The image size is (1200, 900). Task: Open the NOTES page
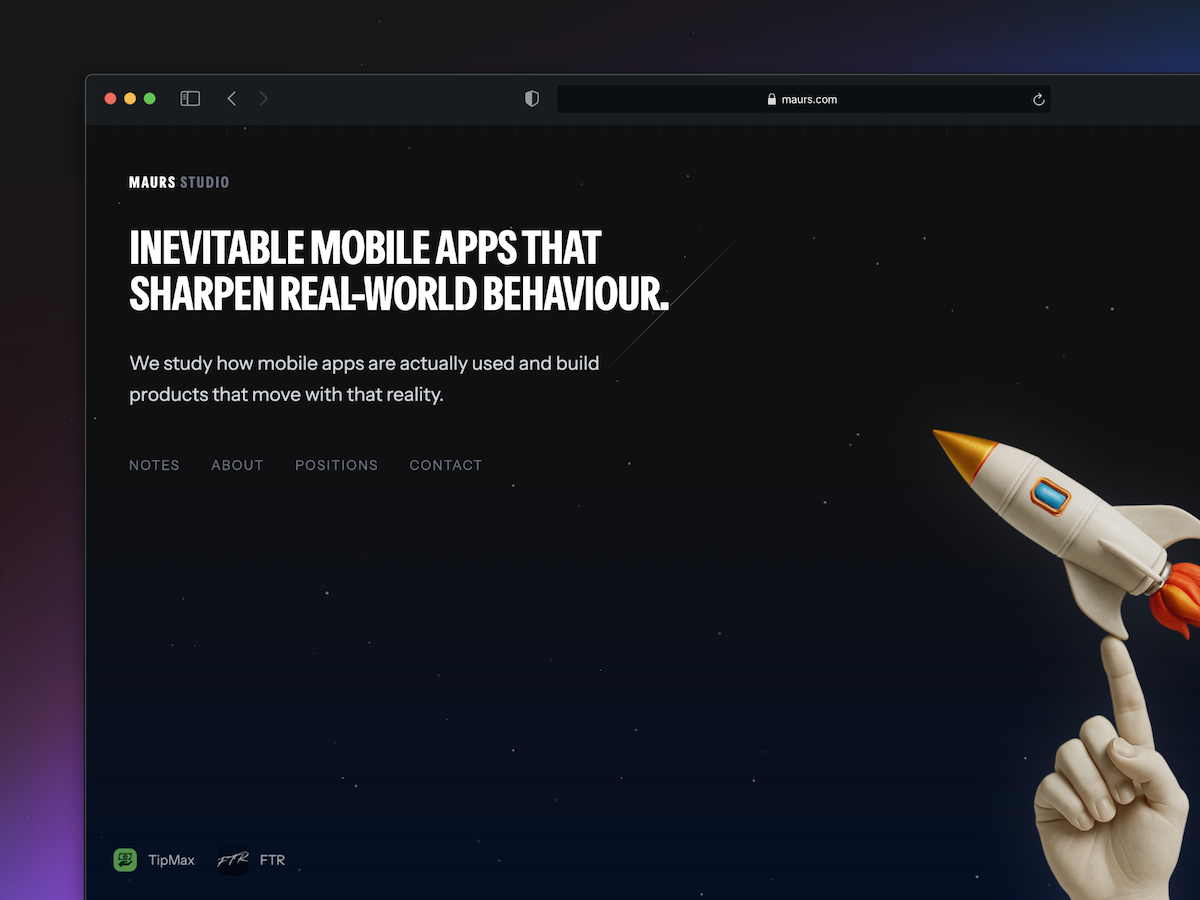(154, 465)
